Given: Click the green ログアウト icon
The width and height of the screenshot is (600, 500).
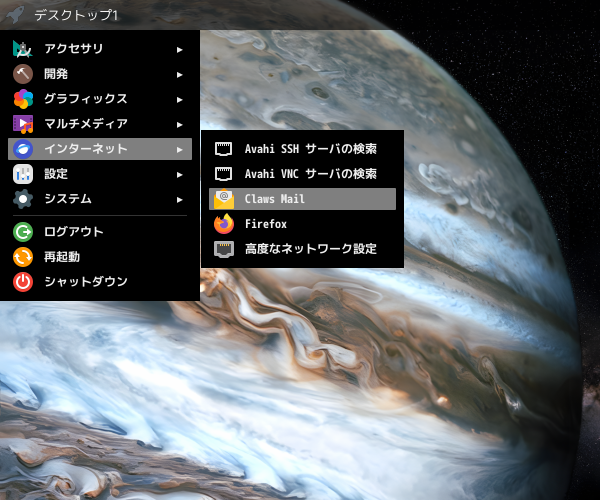Looking at the screenshot, I should (x=23, y=232).
